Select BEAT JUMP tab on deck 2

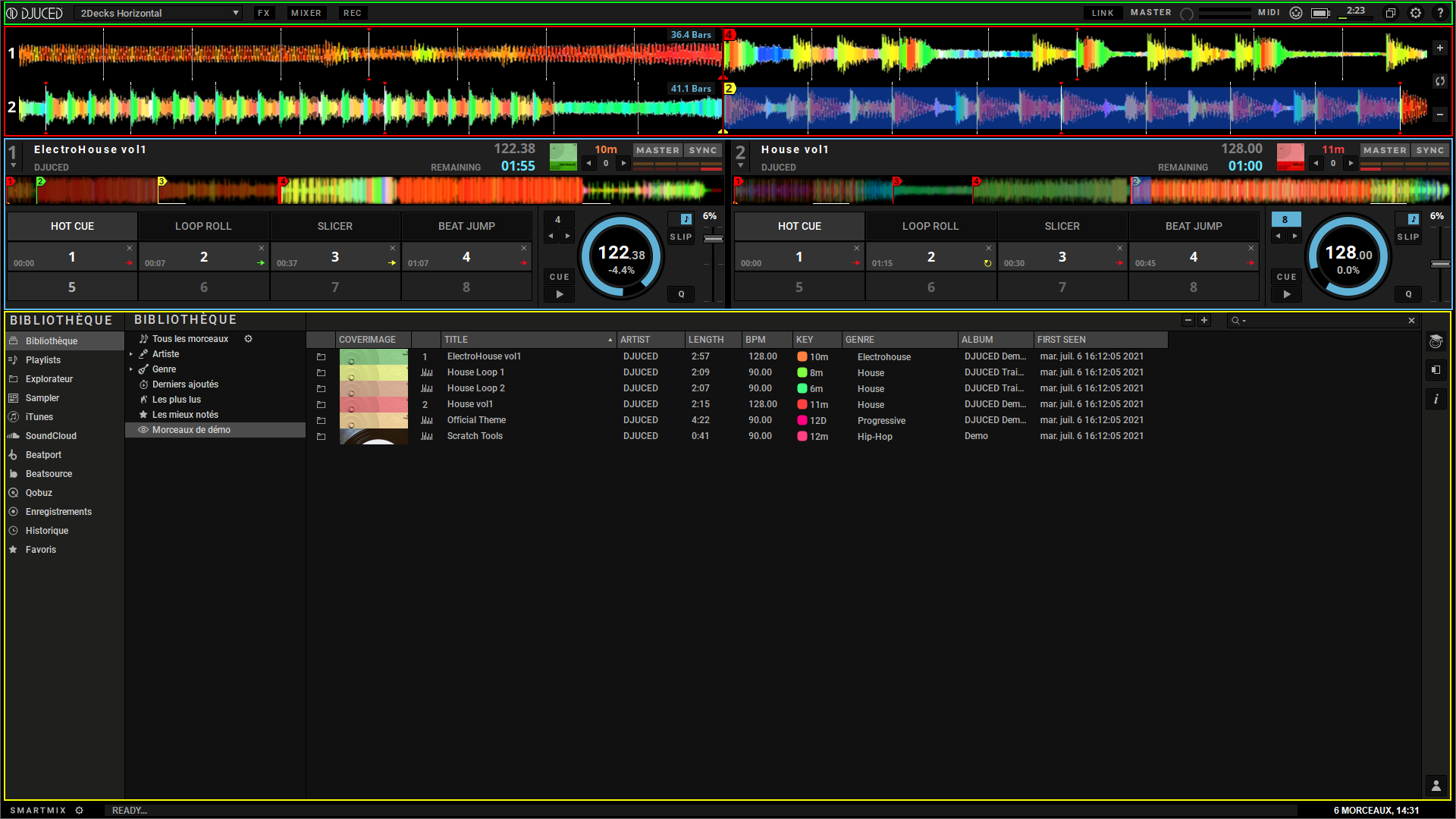point(1193,226)
